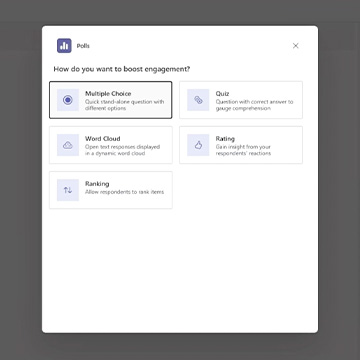This screenshot has width=360, height=360.
Task: Click the 'How do you want to boost engagement?' heading
Action: coord(122,69)
